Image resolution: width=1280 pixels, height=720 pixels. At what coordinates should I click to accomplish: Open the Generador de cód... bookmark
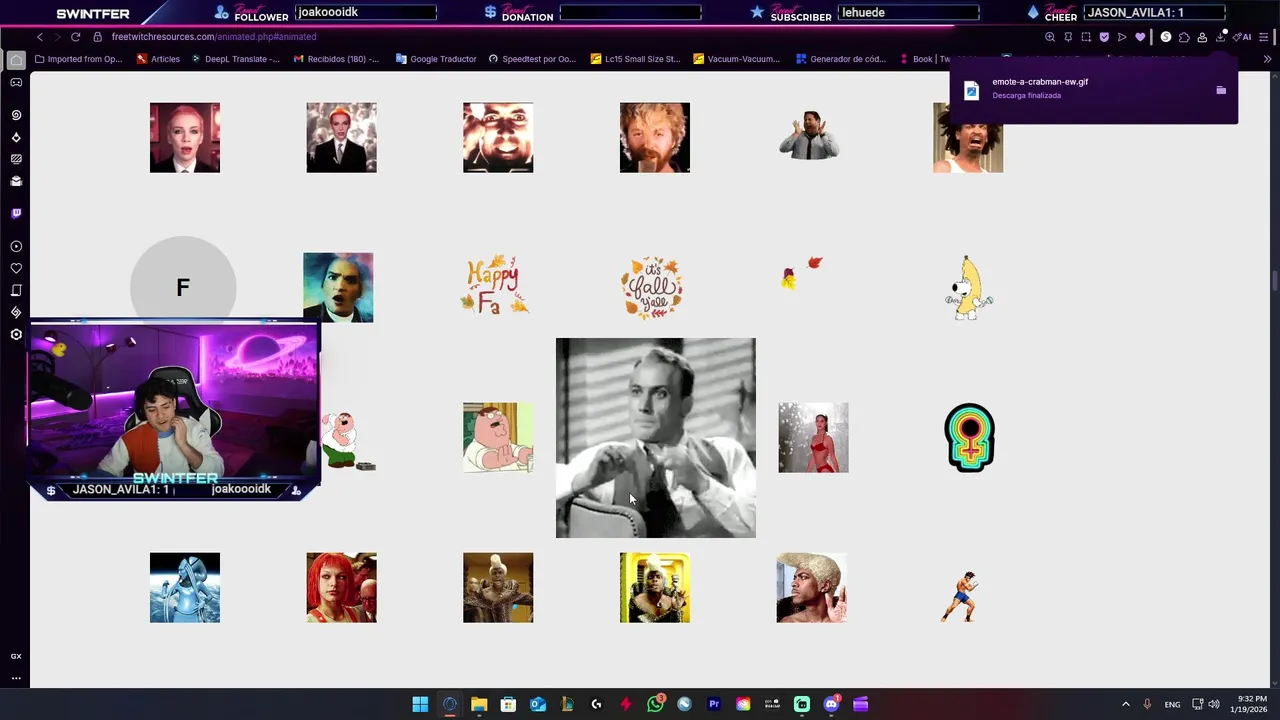pyautogui.click(x=840, y=59)
